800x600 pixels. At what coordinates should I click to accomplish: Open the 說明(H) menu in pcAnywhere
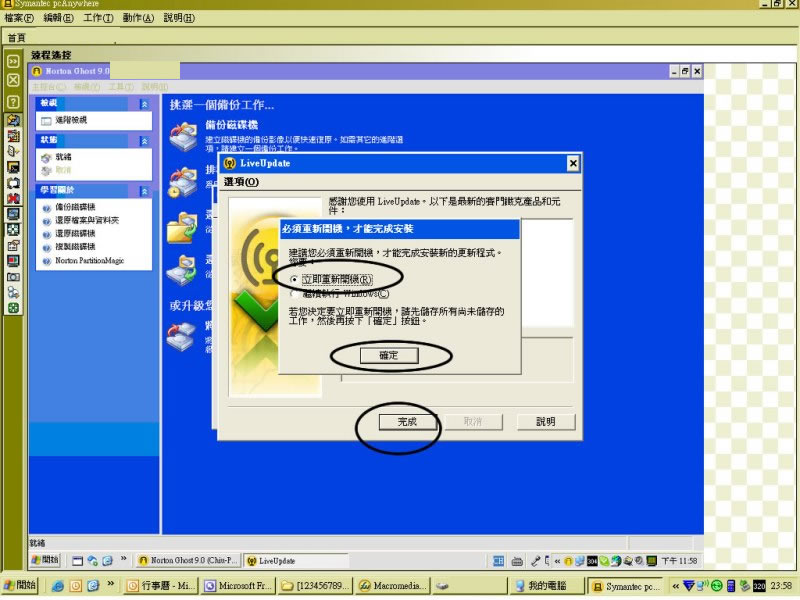click(179, 18)
